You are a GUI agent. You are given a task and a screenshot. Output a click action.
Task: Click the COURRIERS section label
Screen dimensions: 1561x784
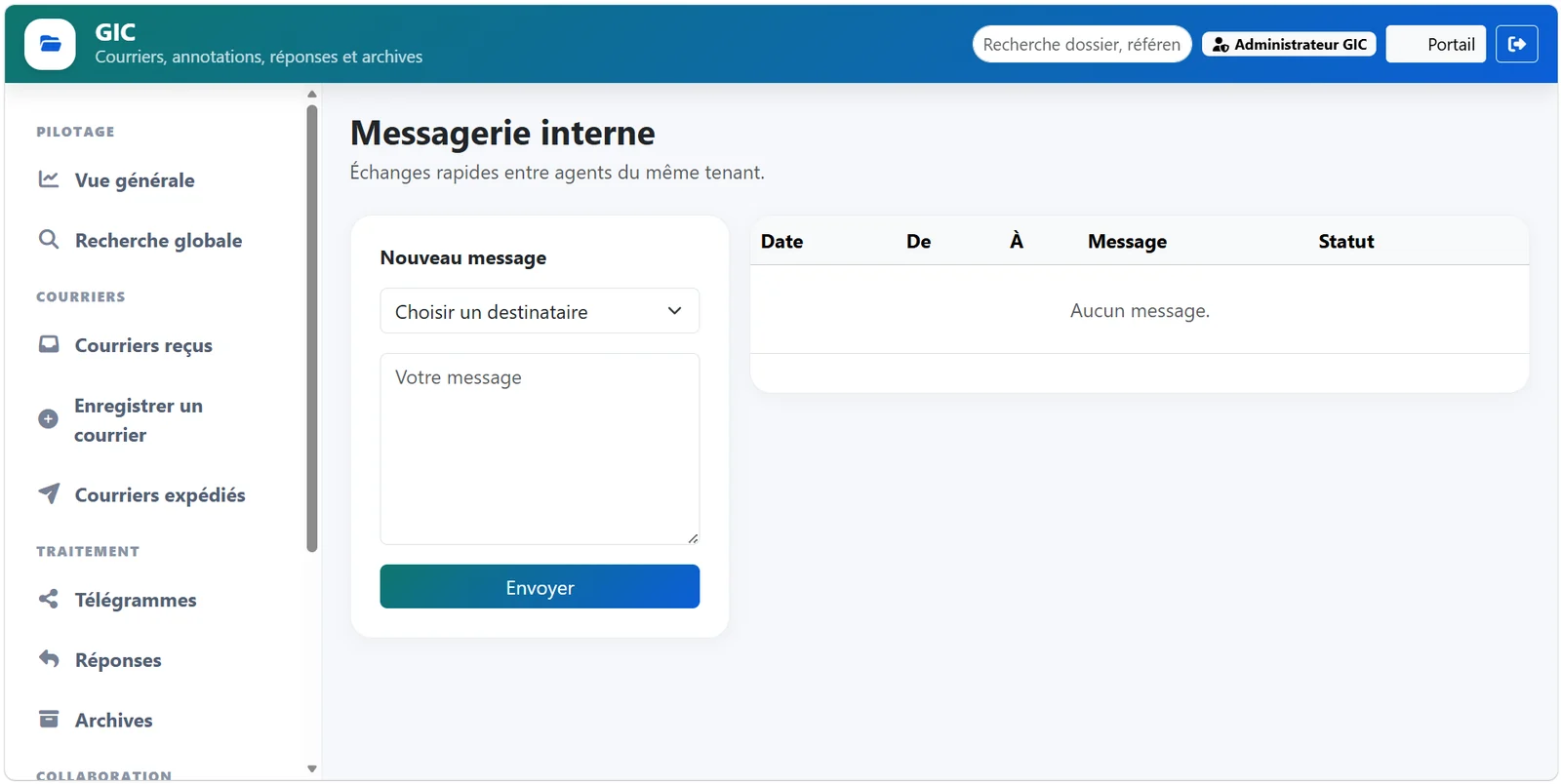(x=81, y=296)
